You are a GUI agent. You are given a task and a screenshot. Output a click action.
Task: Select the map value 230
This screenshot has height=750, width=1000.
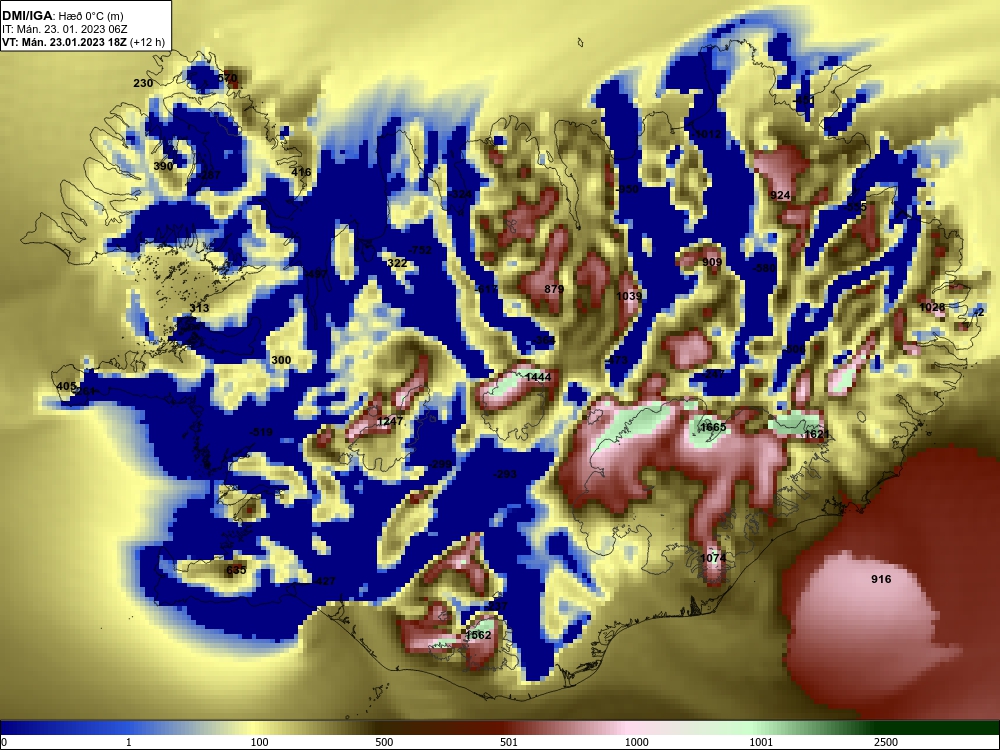143,83
